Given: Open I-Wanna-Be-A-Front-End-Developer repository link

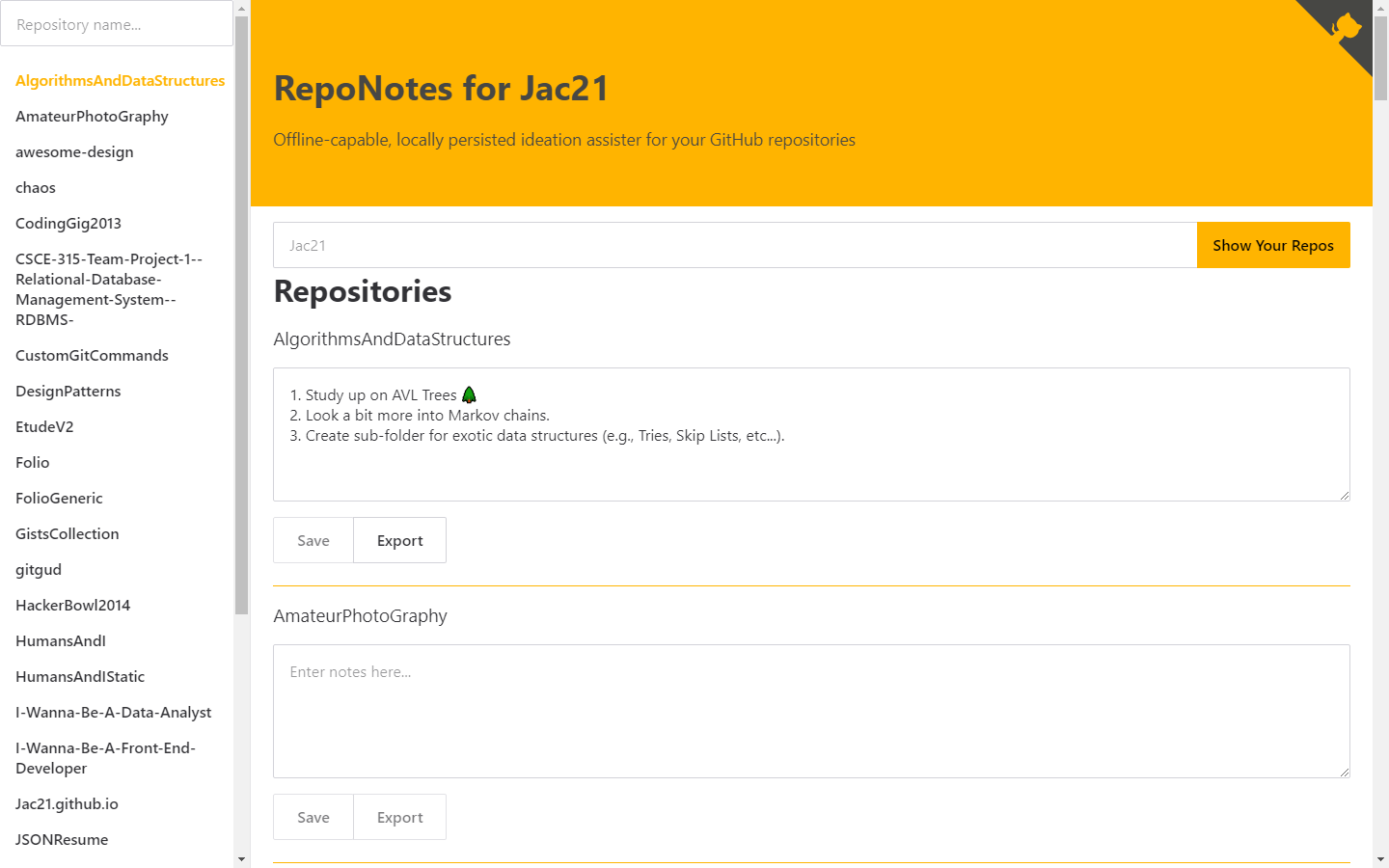Looking at the screenshot, I should coord(105,758).
